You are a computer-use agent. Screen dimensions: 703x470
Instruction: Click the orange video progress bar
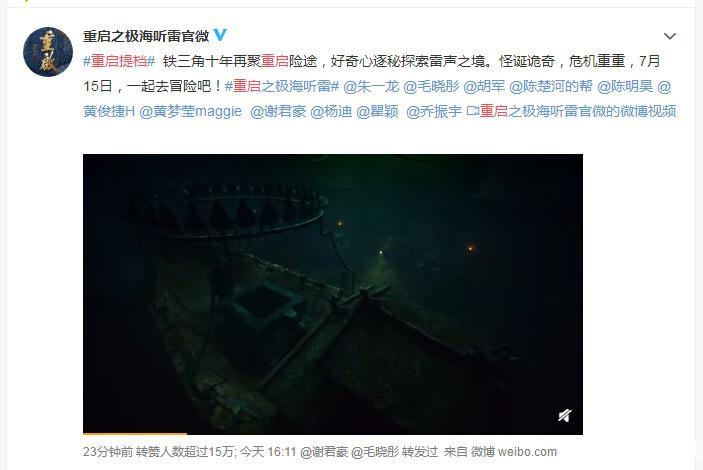(135, 434)
